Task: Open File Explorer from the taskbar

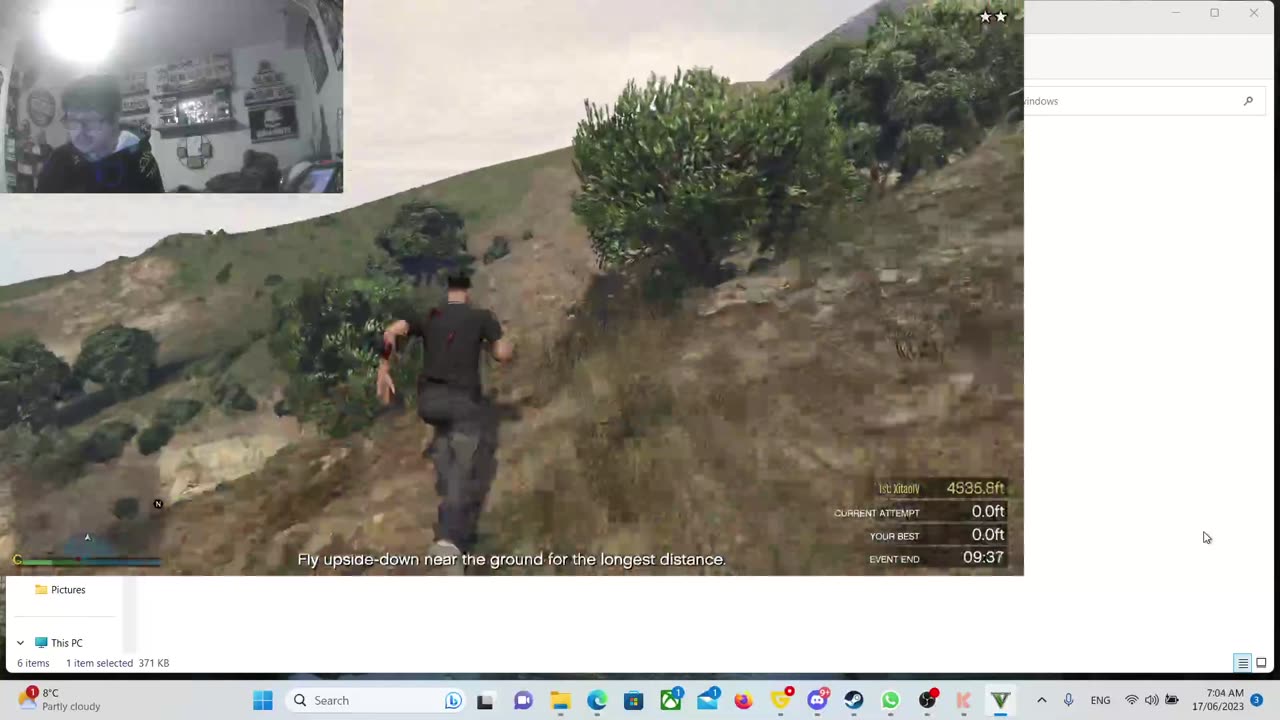Action: [x=560, y=700]
